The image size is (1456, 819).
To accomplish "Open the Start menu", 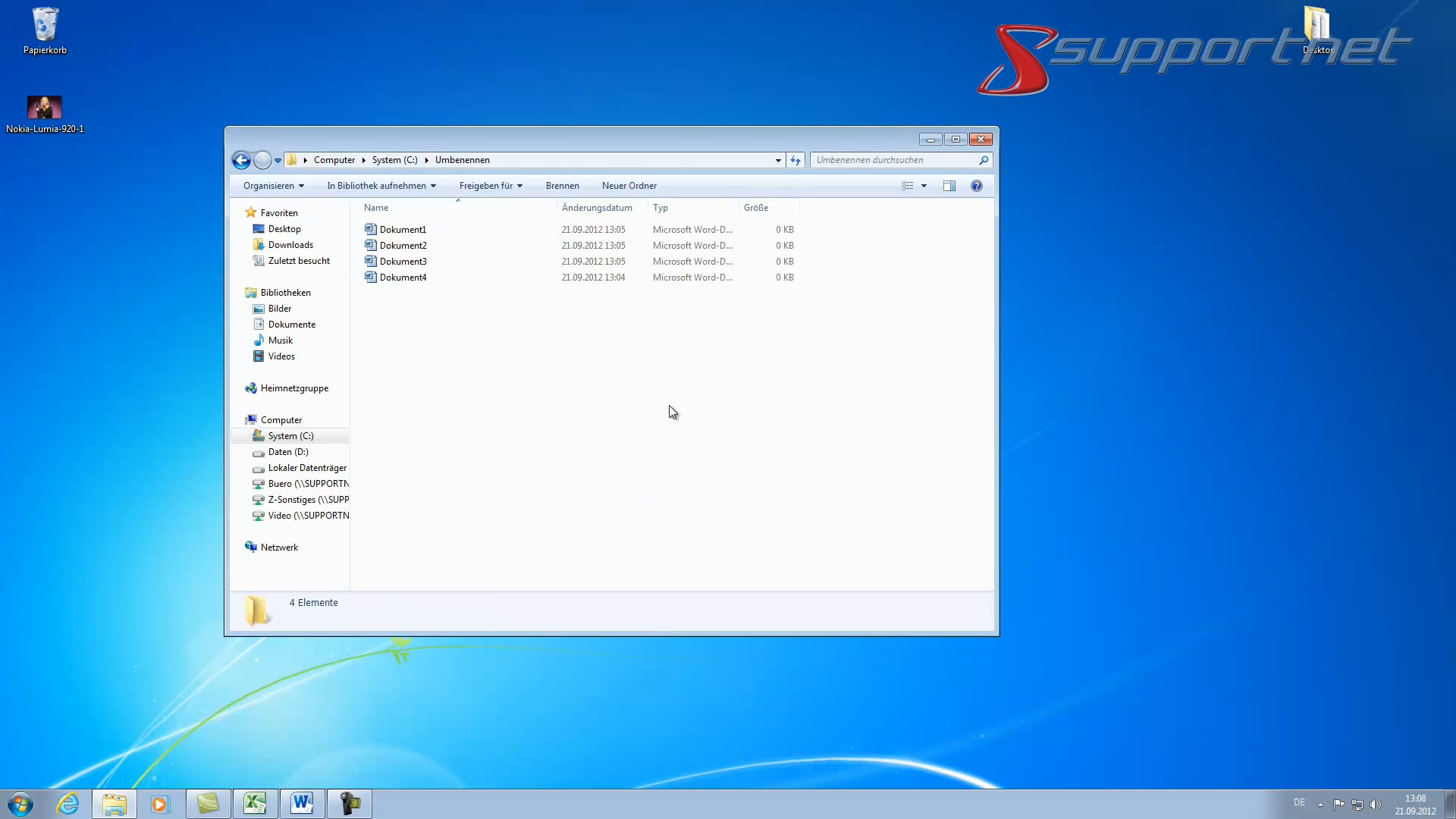I will 20,803.
